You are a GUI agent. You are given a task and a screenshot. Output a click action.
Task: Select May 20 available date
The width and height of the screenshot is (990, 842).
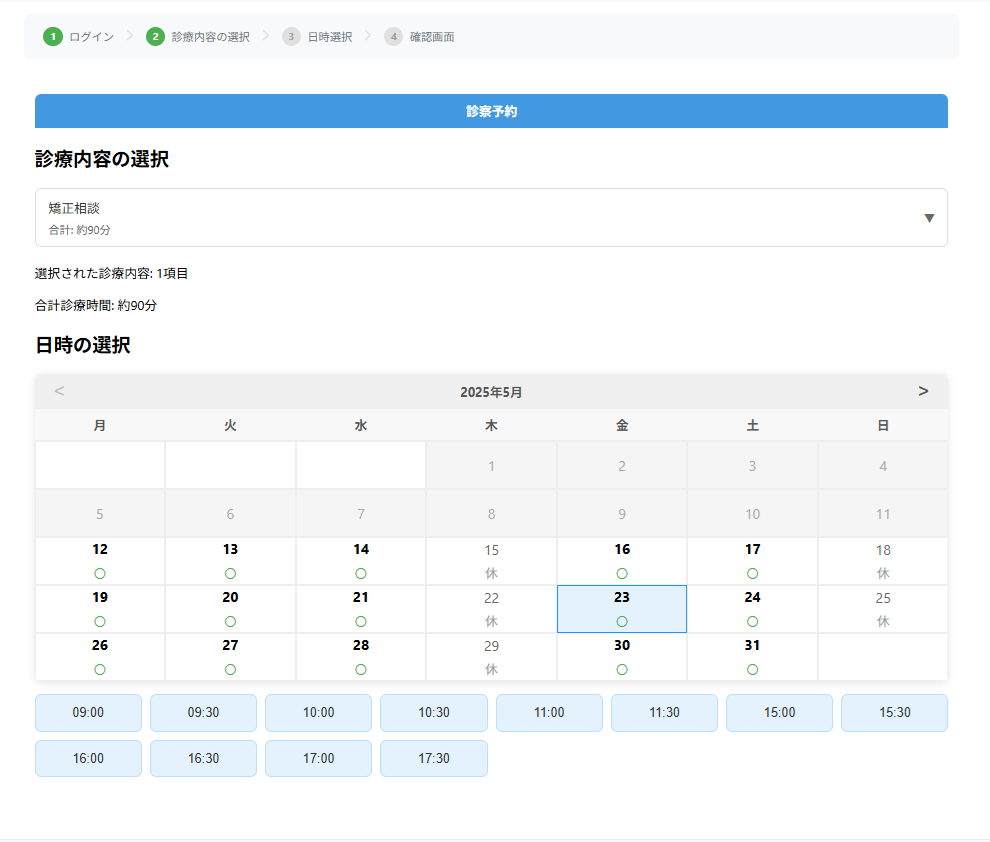click(x=230, y=609)
